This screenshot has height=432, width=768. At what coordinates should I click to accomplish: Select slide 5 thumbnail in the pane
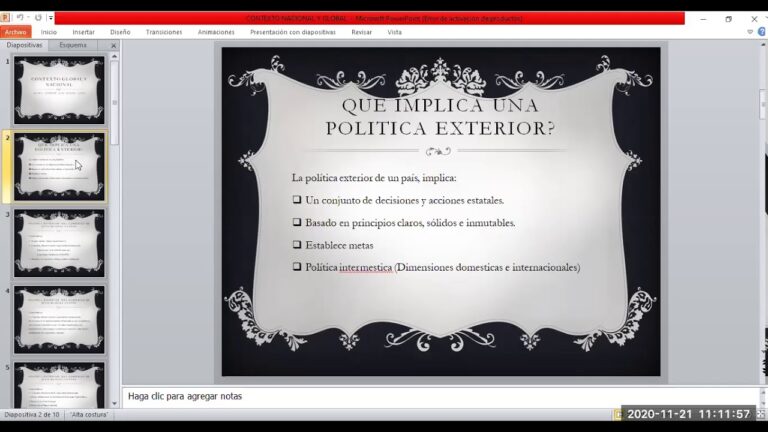pos(59,385)
